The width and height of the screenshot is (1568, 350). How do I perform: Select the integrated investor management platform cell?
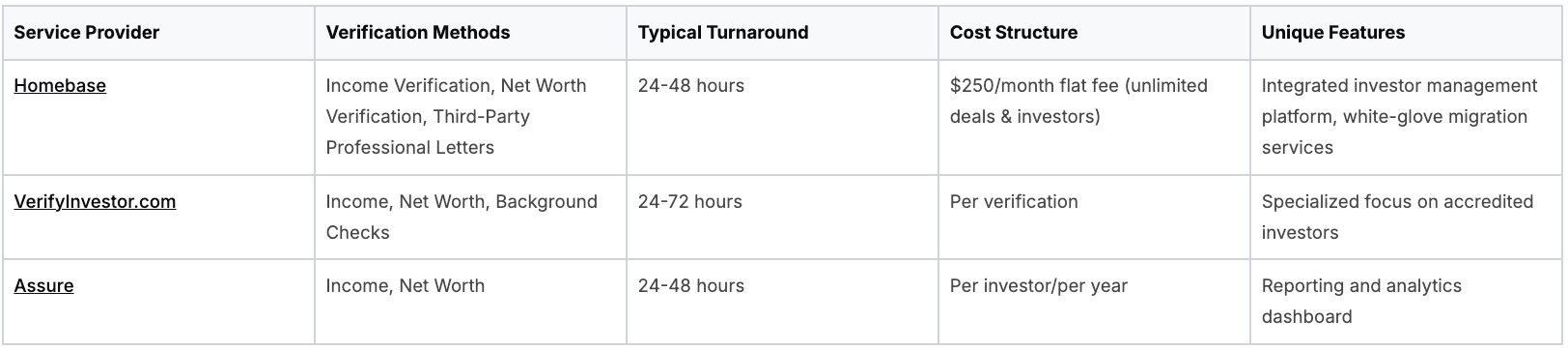pos(1407,118)
